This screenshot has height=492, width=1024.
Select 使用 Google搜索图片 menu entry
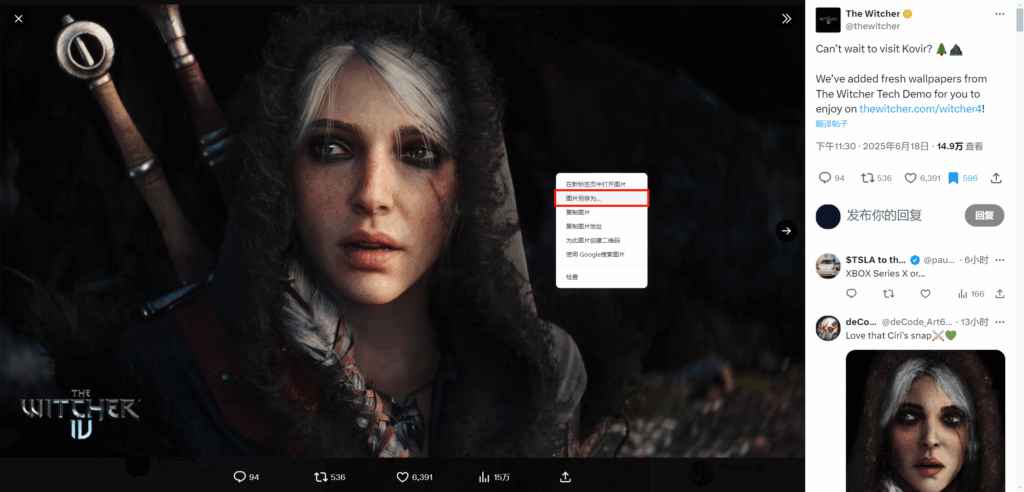pos(601,254)
